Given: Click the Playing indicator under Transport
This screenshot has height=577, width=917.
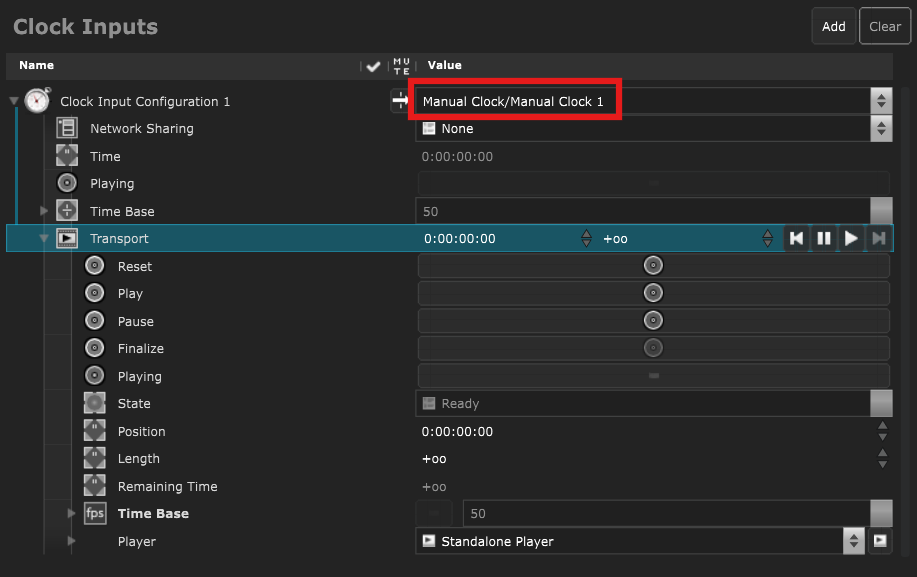Looking at the screenshot, I should click(653, 375).
